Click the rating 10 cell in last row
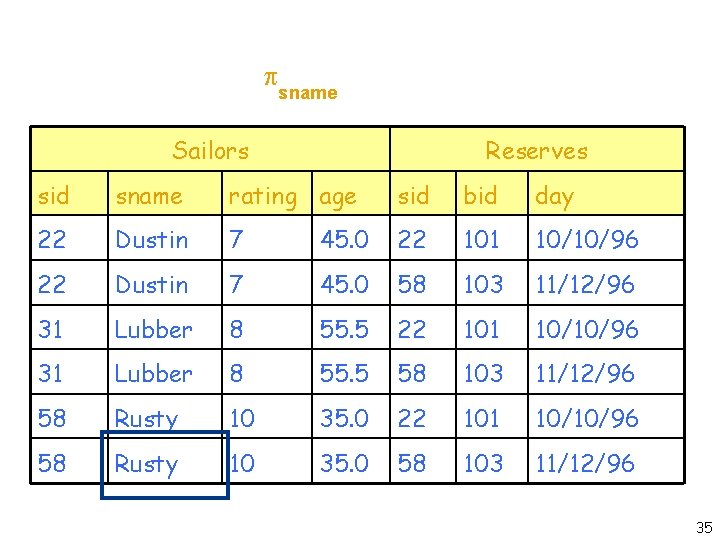The width and height of the screenshot is (720, 540). pos(267,462)
